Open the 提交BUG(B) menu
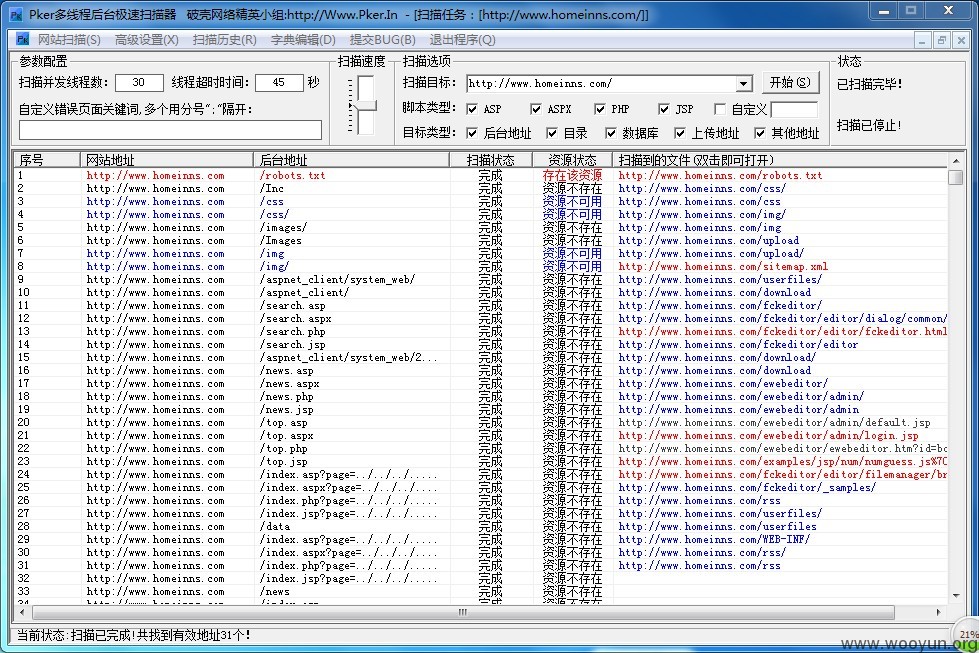The image size is (979, 653). point(382,40)
